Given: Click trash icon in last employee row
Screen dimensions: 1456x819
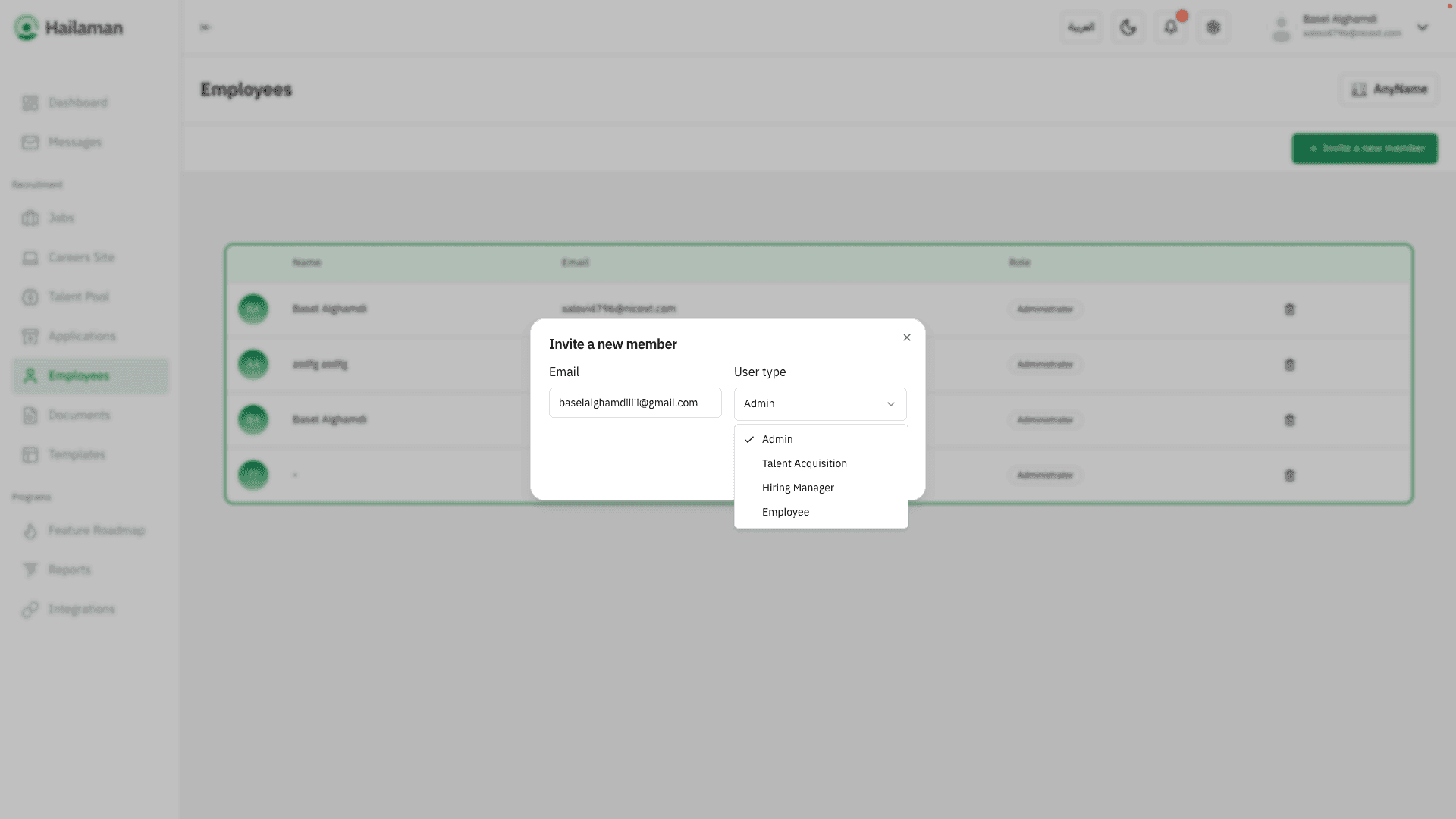Looking at the screenshot, I should (x=1289, y=475).
